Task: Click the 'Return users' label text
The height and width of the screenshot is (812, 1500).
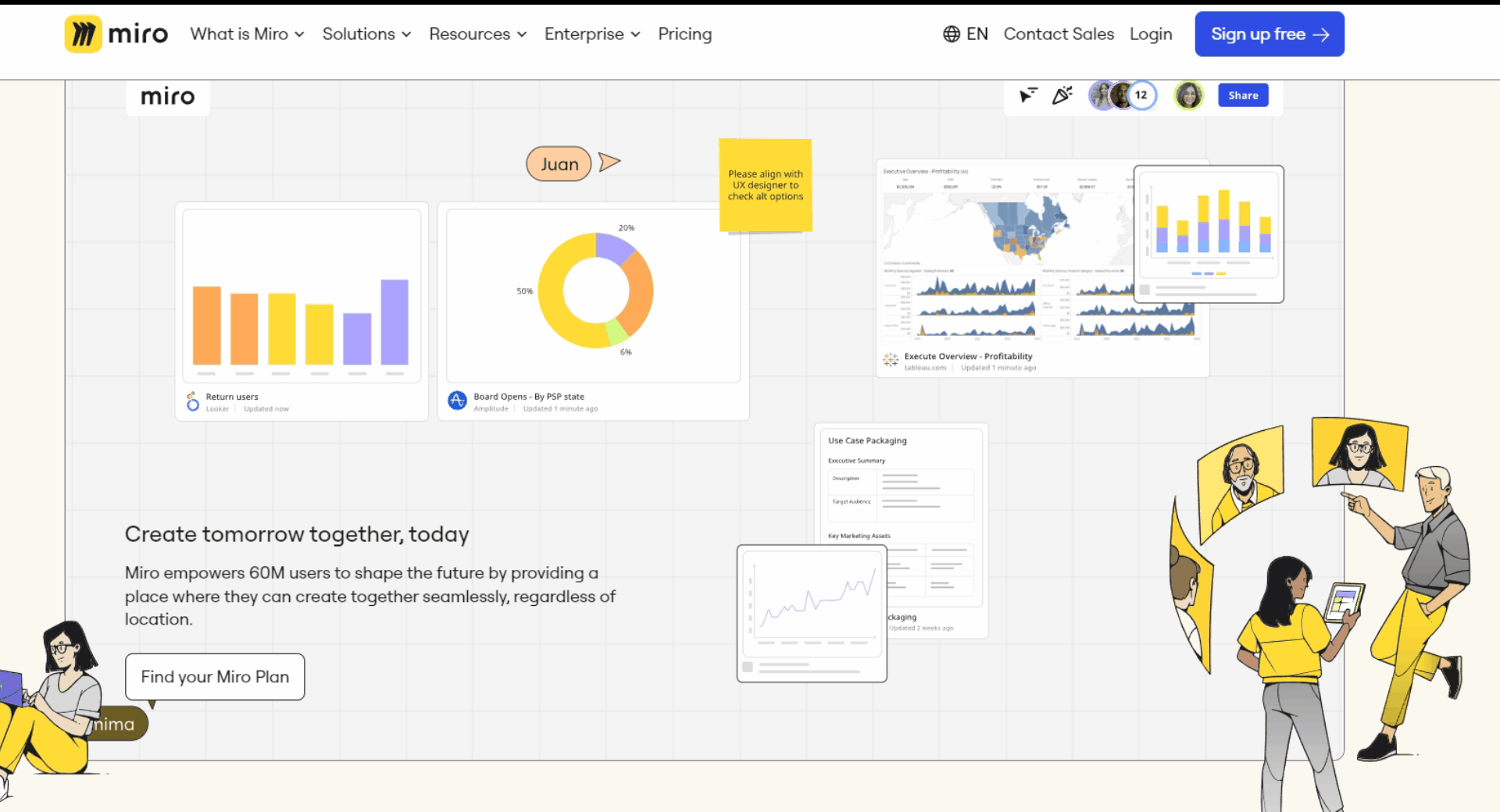Action: click(x=232, y=397)
